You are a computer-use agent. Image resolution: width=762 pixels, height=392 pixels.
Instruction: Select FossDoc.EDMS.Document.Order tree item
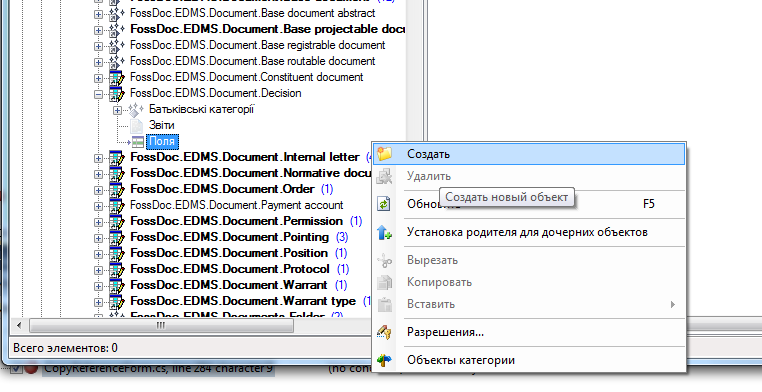point(223,189)
